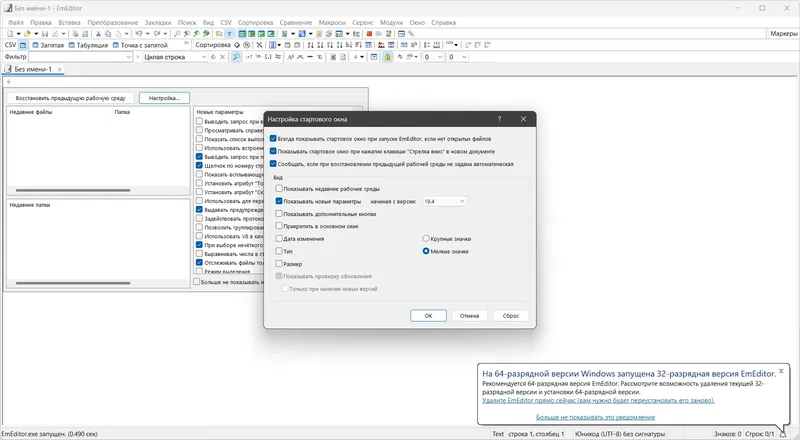Click the yellow lock icon in filter bar
This screenshot has height=440, width=800.
[x=387, y=57]
